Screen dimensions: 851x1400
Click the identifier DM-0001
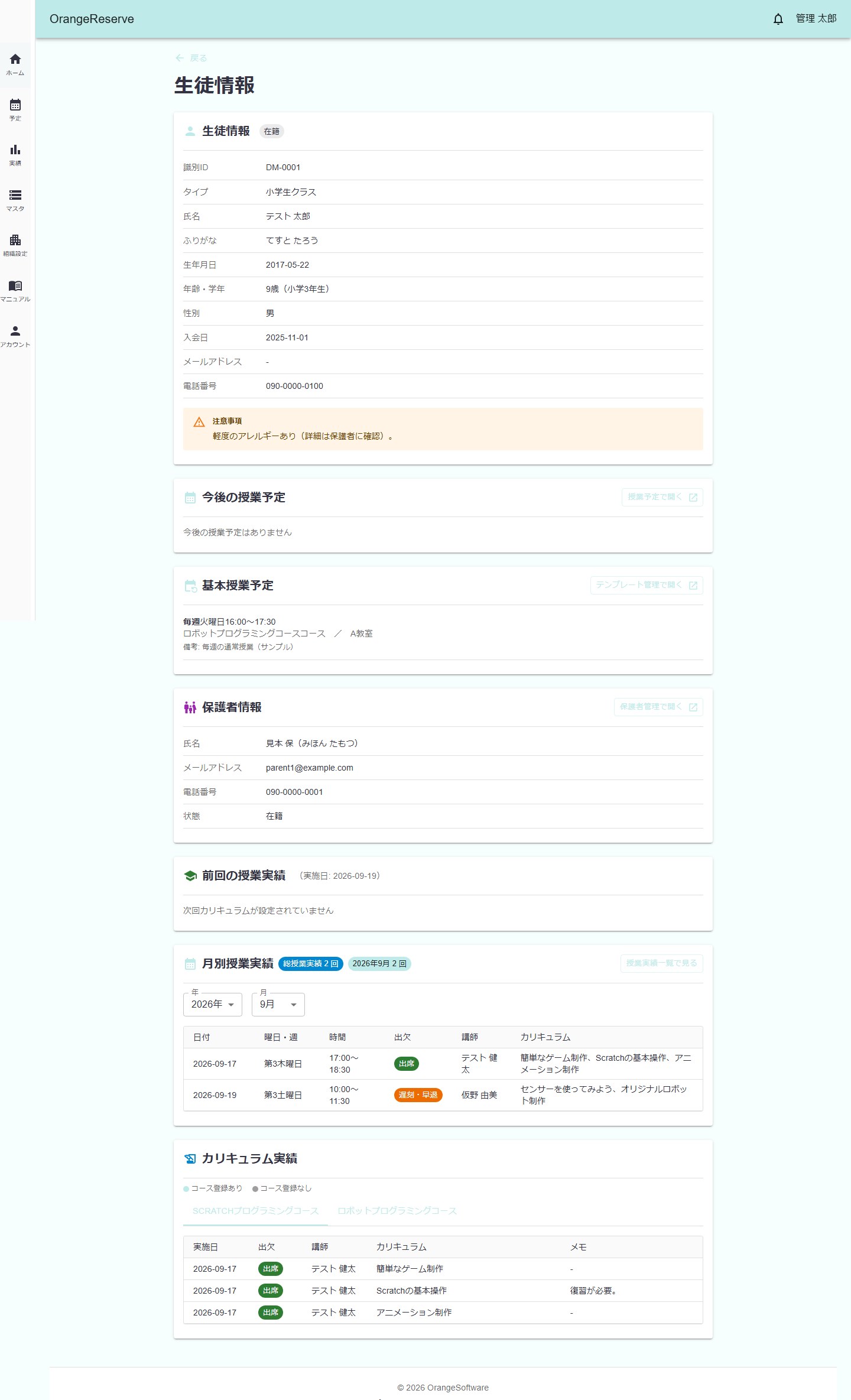click(283, 168)
